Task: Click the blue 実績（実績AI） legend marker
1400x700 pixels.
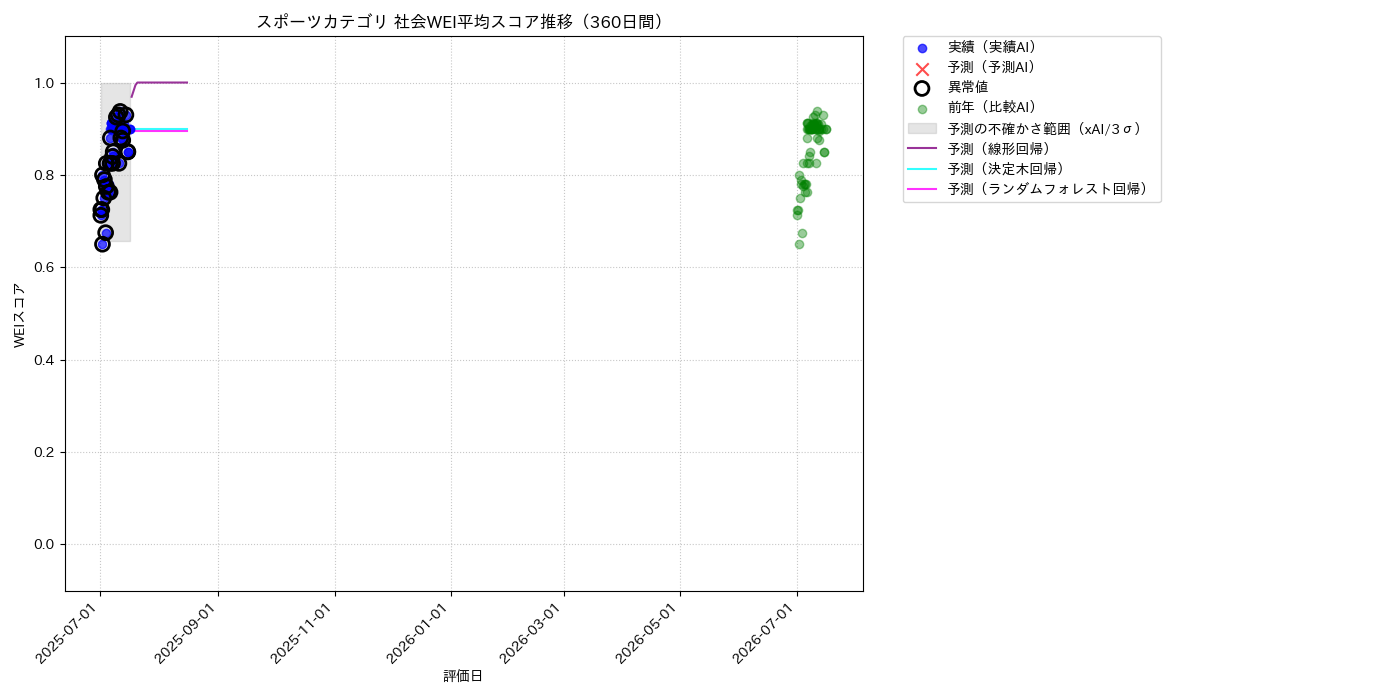Action: 922,48
